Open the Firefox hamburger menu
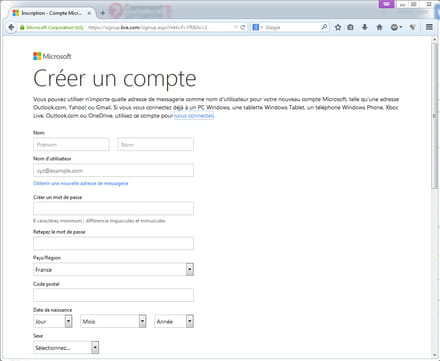440x361 pixels. pyautogui.click(x=429, y=27)
